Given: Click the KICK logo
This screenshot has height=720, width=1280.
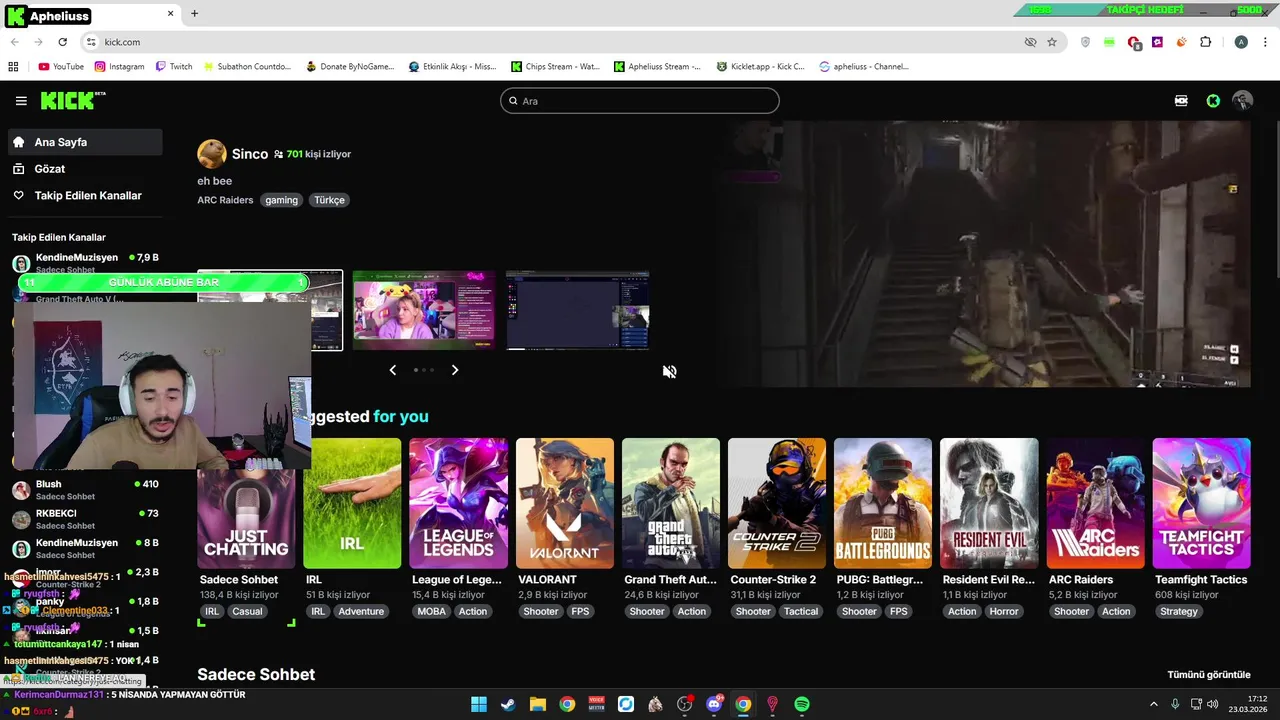Looking at the screenshot, I should [x=72, y=100].
